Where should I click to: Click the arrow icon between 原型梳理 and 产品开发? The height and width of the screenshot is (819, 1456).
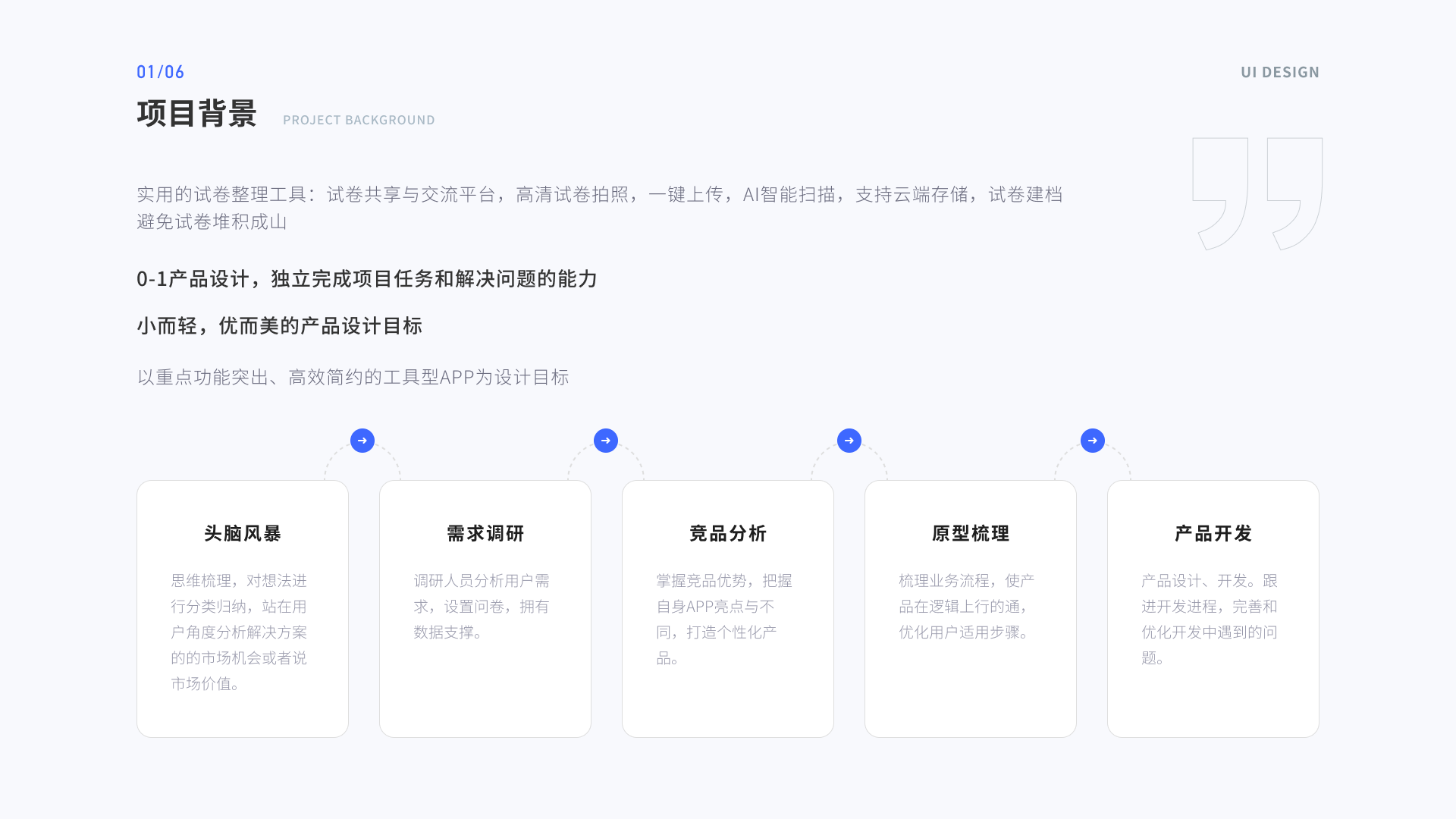point(1093,441)
